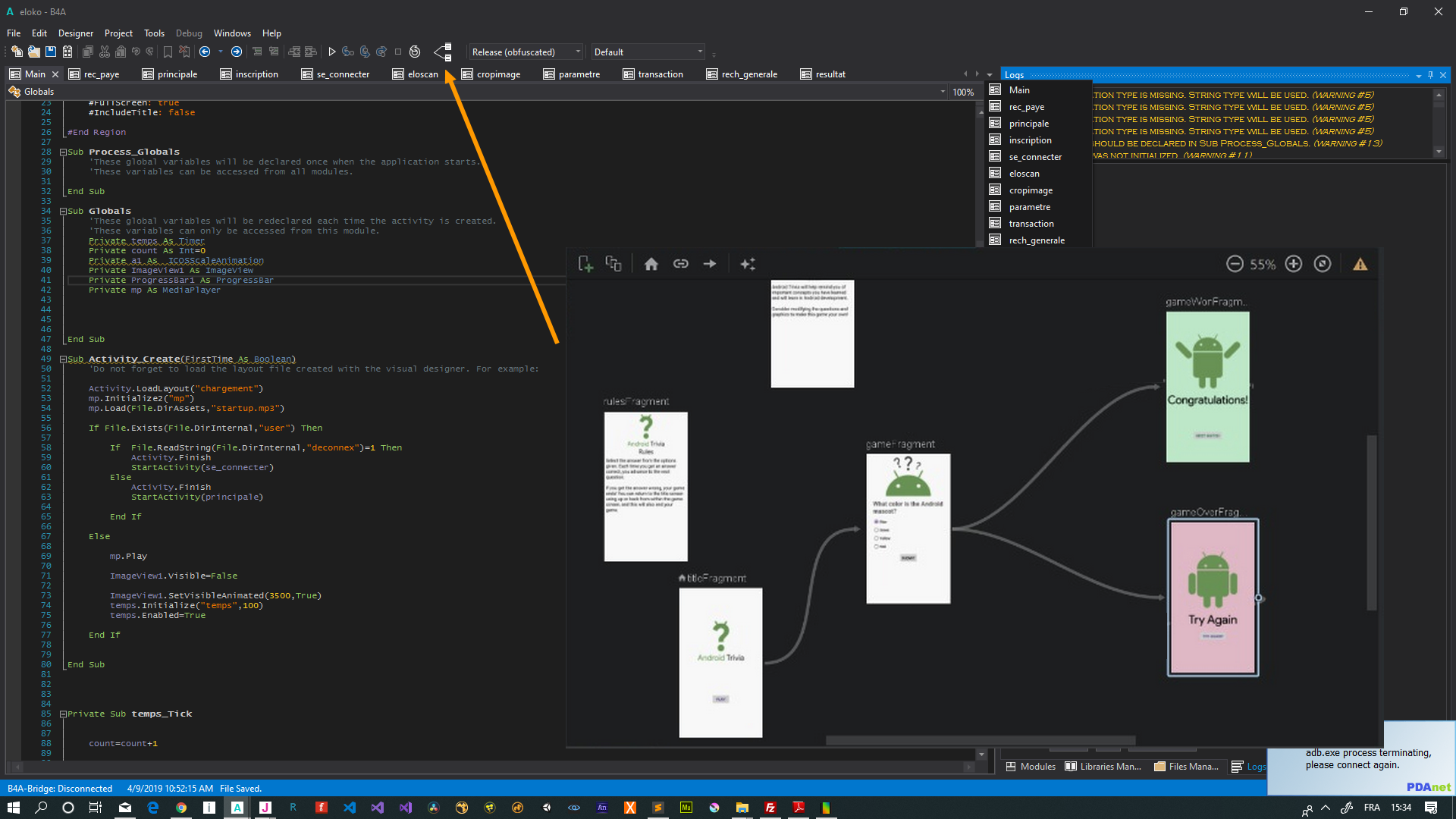Click the link deep link icon
The width and height of the screenshot is (1456, 819).
tap(680, 264)
